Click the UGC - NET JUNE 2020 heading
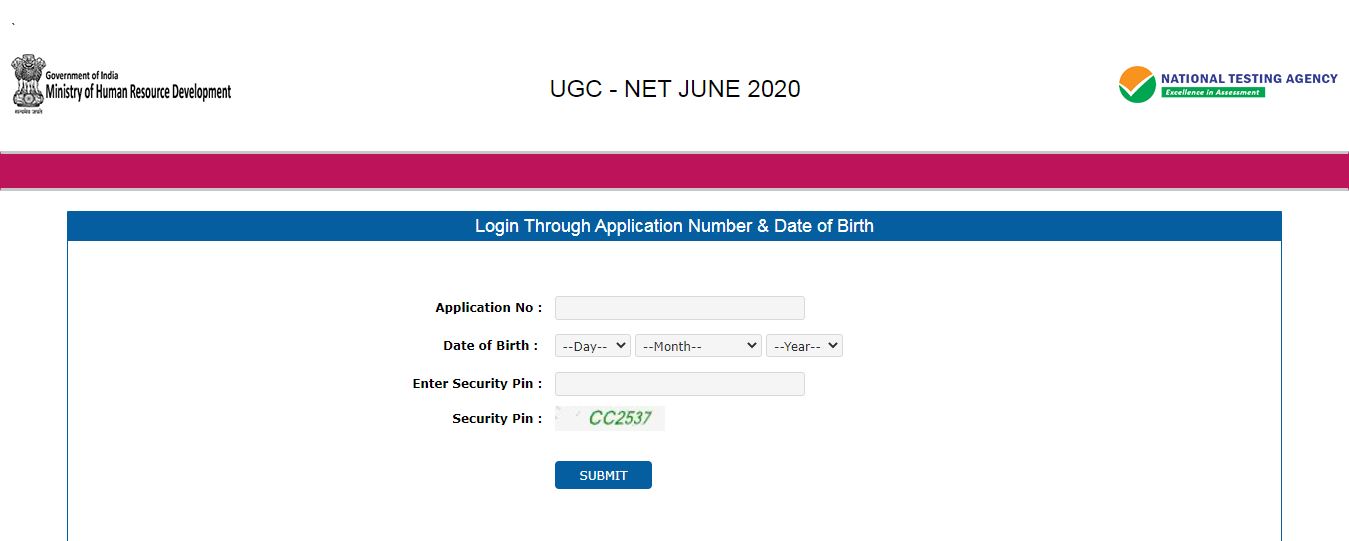This screenshot has width=1349, height=541. [675, 89]
